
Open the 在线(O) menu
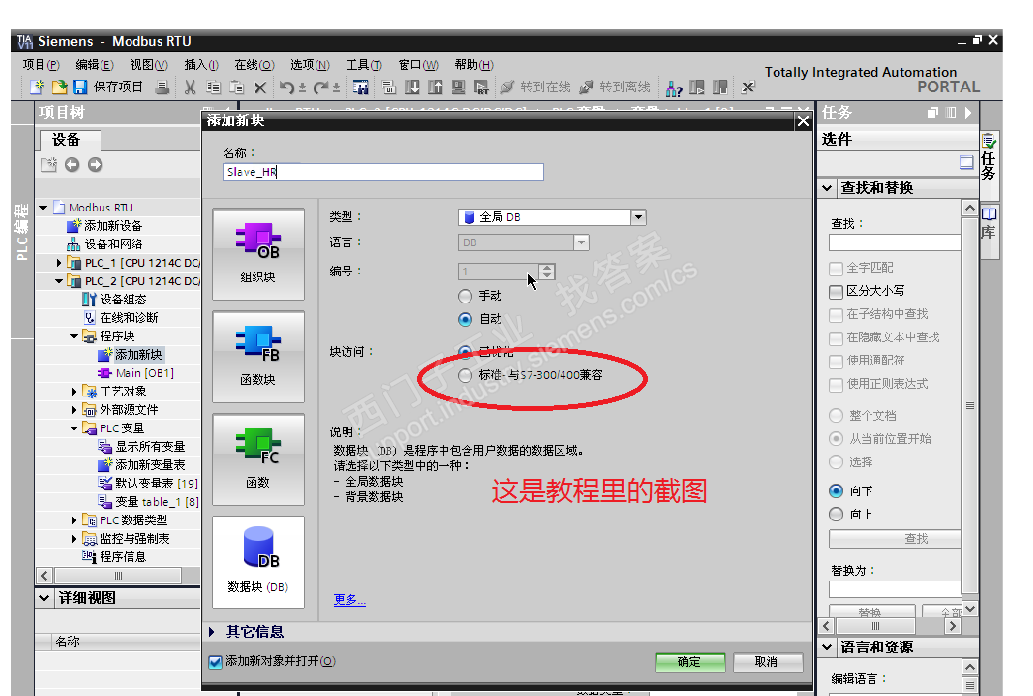click(x=254, y=65)
